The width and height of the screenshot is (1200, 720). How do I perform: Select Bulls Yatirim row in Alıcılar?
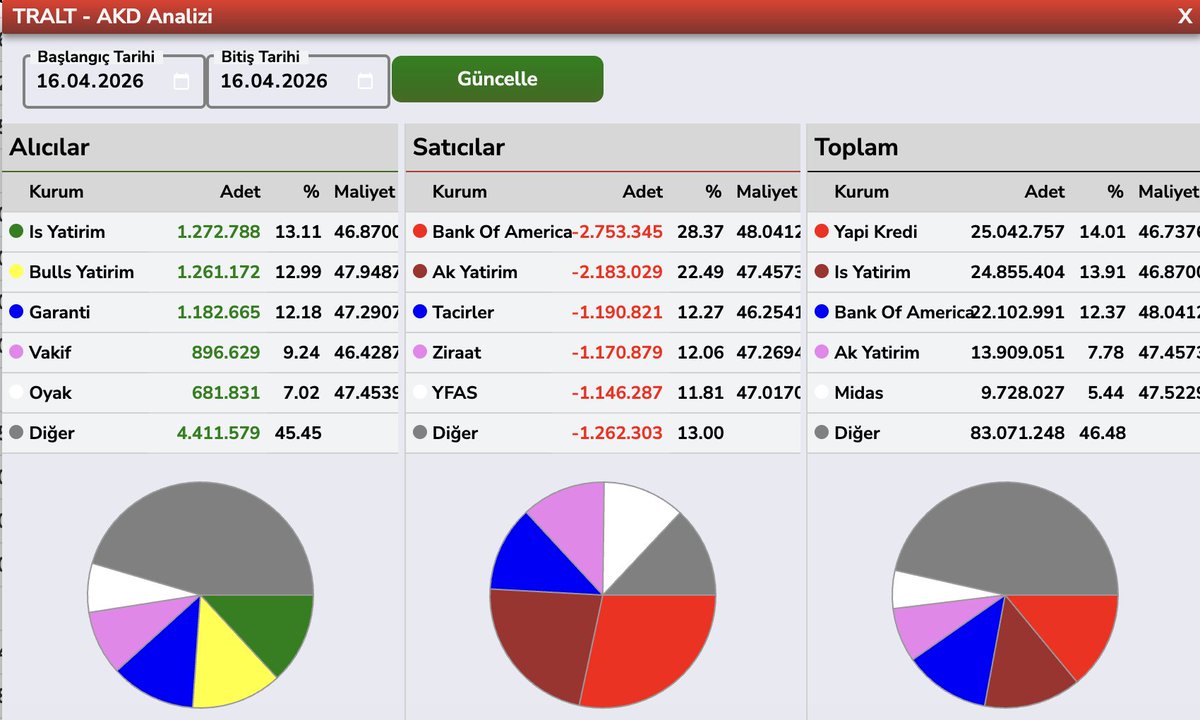tap(200, 272)
